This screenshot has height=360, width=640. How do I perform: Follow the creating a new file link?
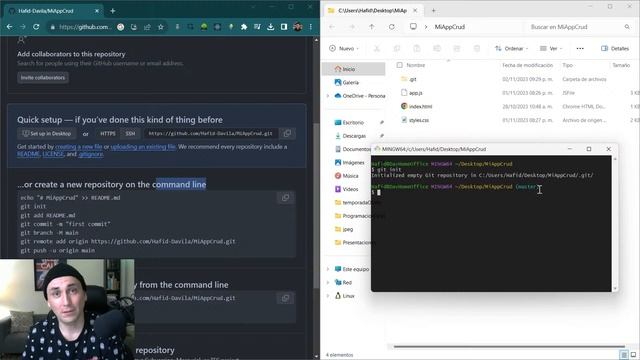click(79, 147)
